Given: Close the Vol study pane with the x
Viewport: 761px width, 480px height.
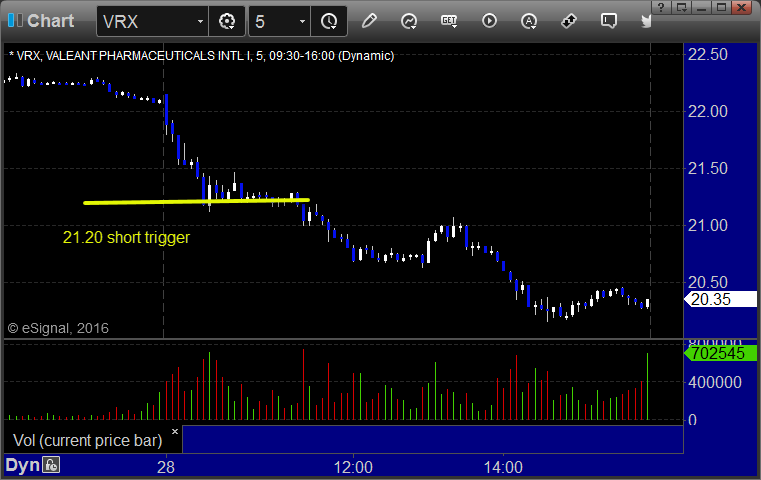Looking at the screenshot, I should point(175,431).
